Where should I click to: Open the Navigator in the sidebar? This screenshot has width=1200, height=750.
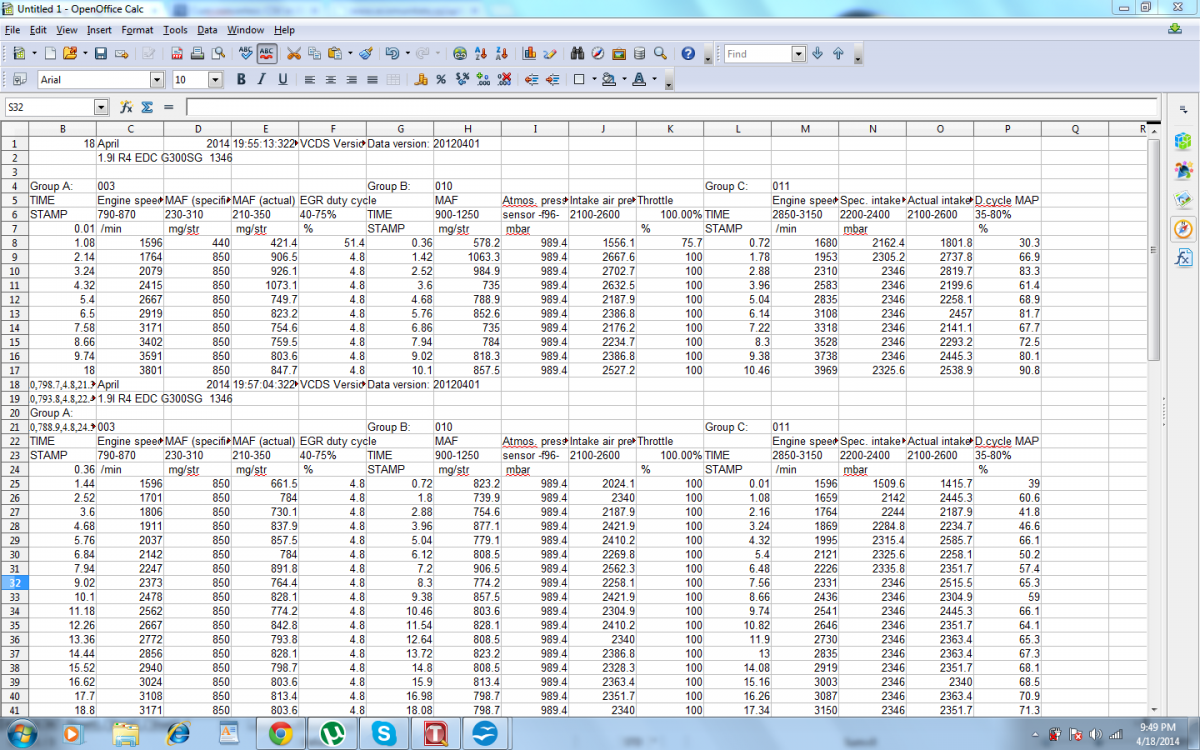tap(1182, 228)
